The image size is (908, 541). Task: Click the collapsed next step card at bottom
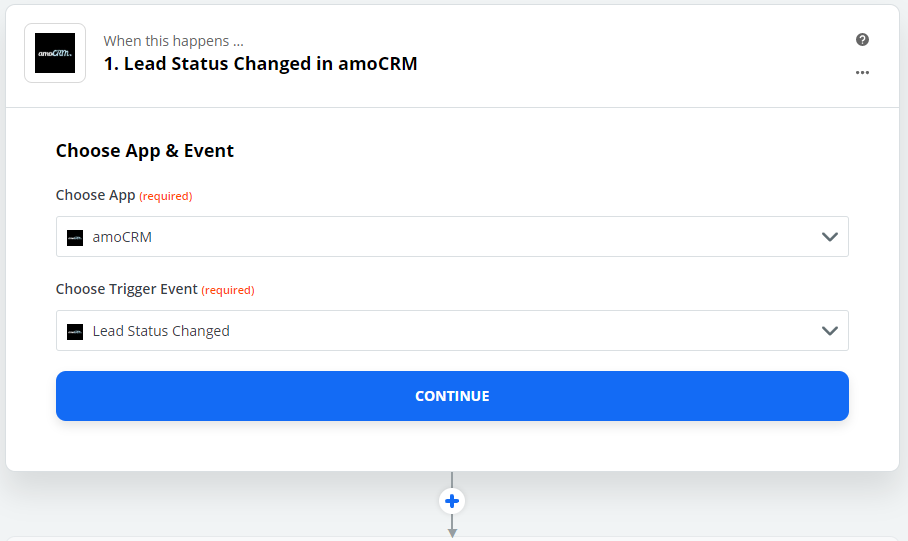pos(452,539)
